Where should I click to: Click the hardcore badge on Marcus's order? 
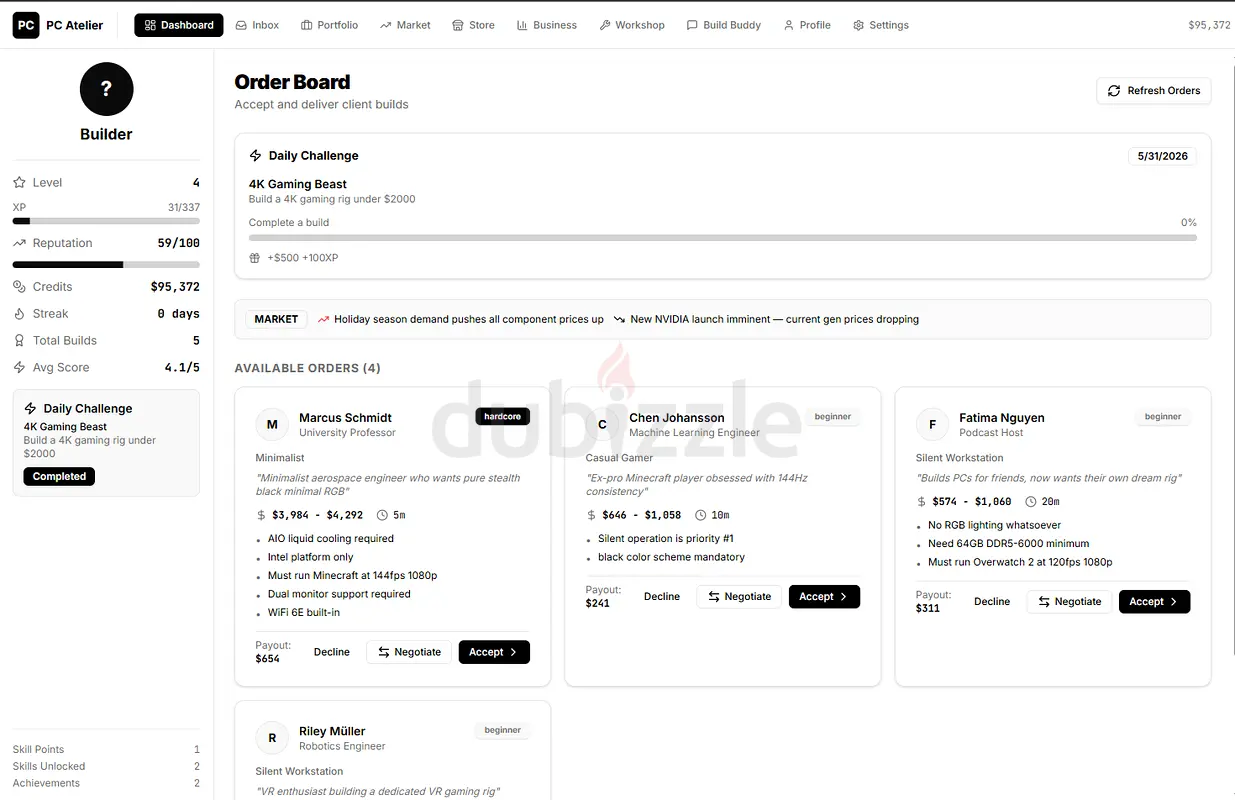(502, 417)
